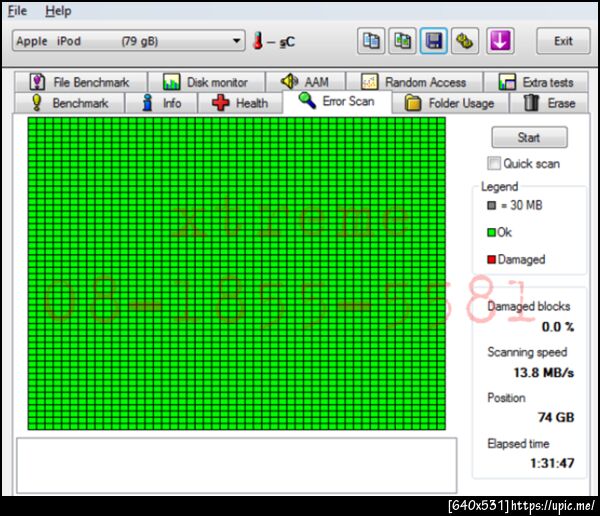This screenshot has width=600, height=516.
Task: Open the Apple iPod drive dropdown
Action: 129,41
